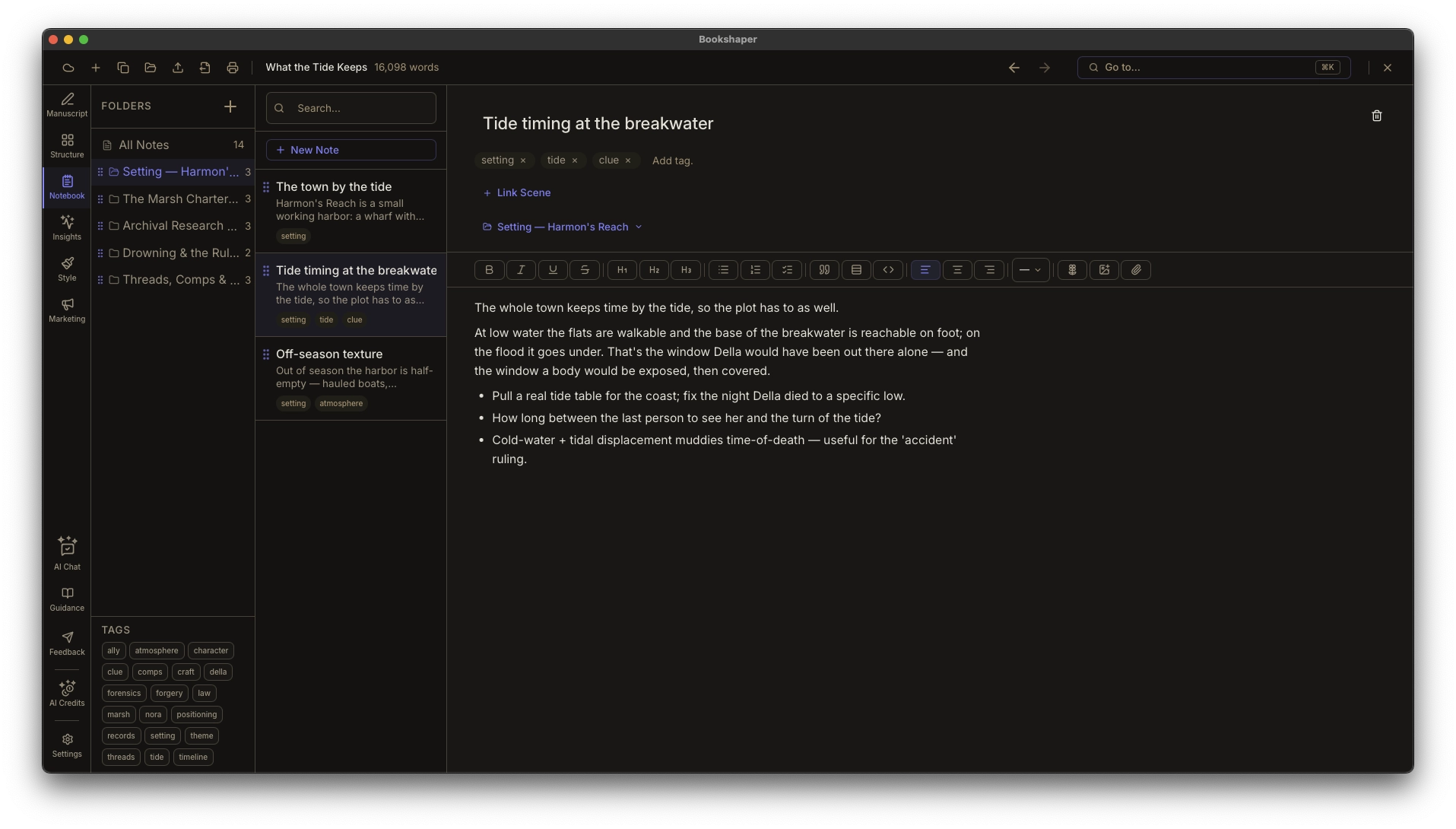Open AI Credits
Viewport: 1456px width, 829px height.
(67, 694)
